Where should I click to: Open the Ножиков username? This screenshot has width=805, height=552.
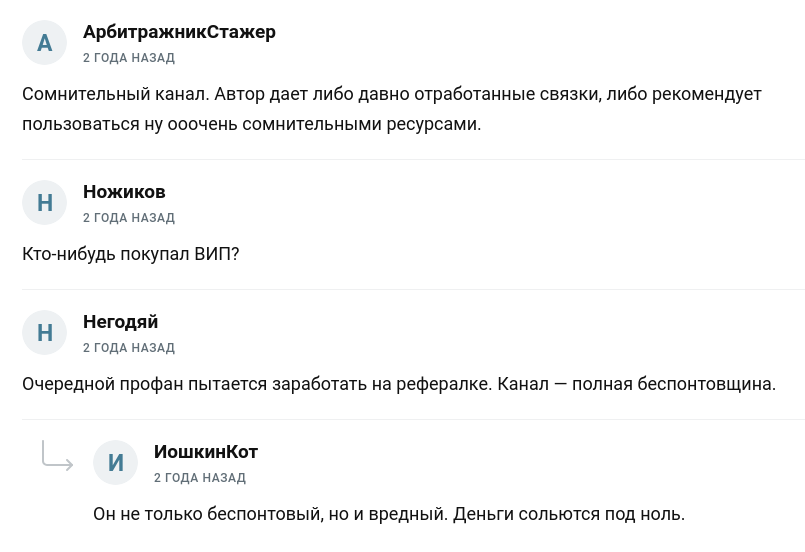(x=124, y=192)
